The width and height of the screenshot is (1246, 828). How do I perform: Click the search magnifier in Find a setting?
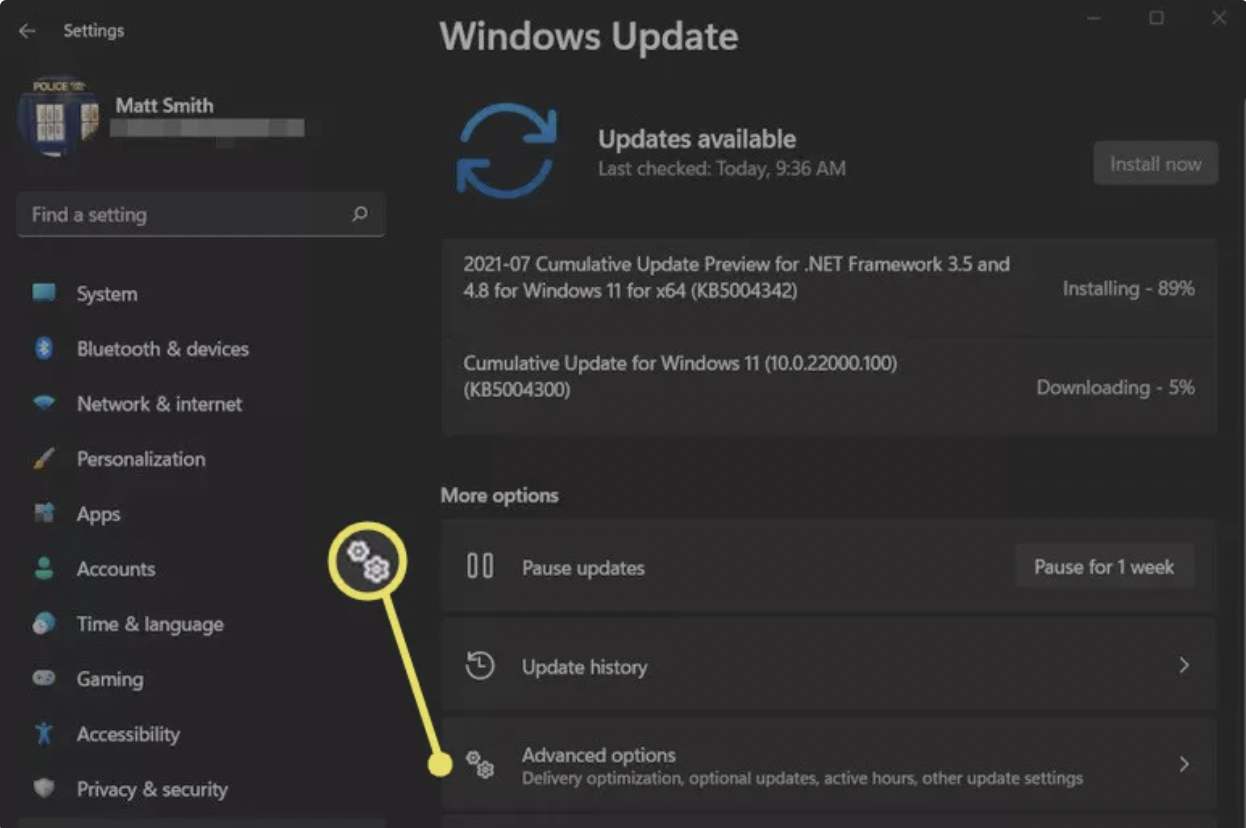pos(360,214)
